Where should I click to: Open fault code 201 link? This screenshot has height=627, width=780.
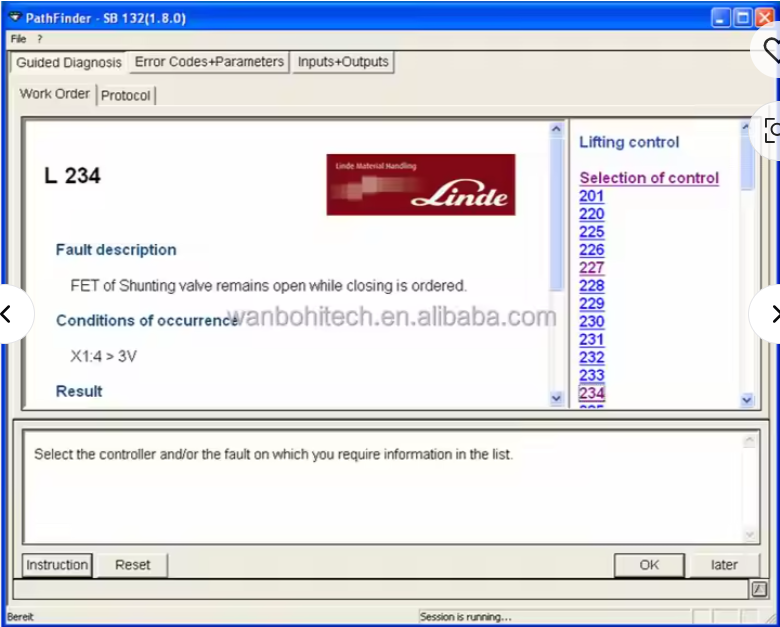point(591,196)
